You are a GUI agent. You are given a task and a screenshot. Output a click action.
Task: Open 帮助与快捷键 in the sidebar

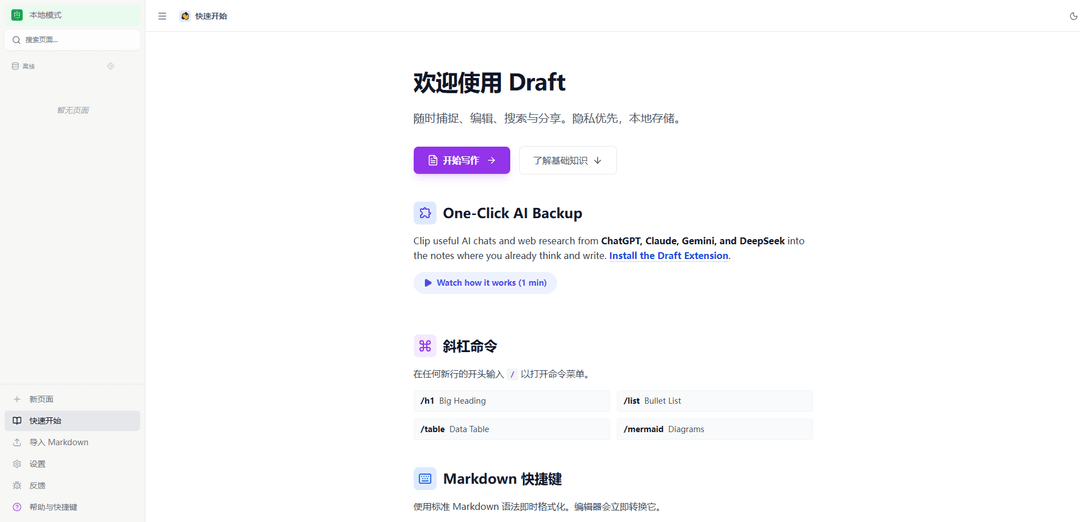click(72, 507)
